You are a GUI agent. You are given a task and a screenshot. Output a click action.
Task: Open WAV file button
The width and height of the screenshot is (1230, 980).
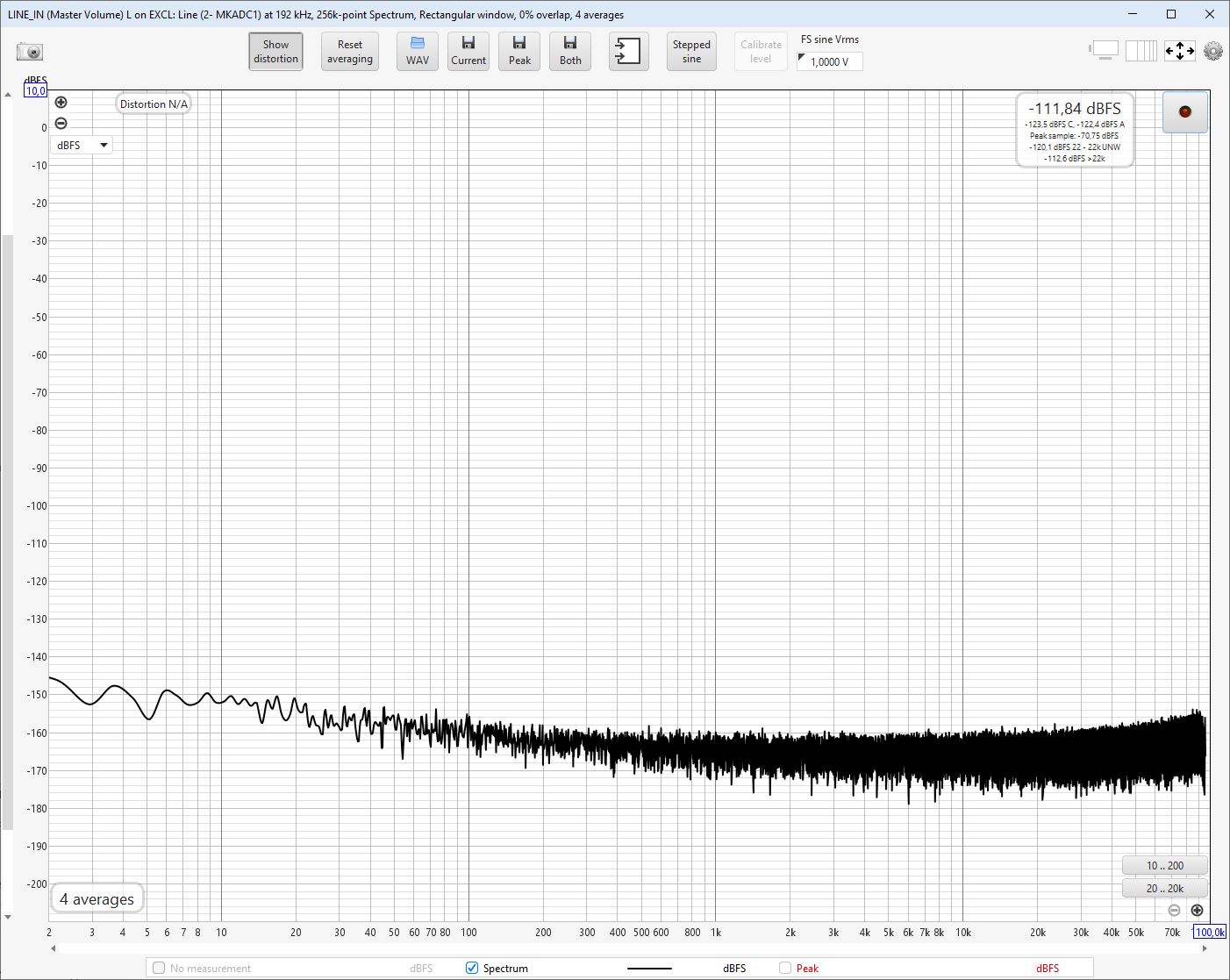tap(418, 52)
